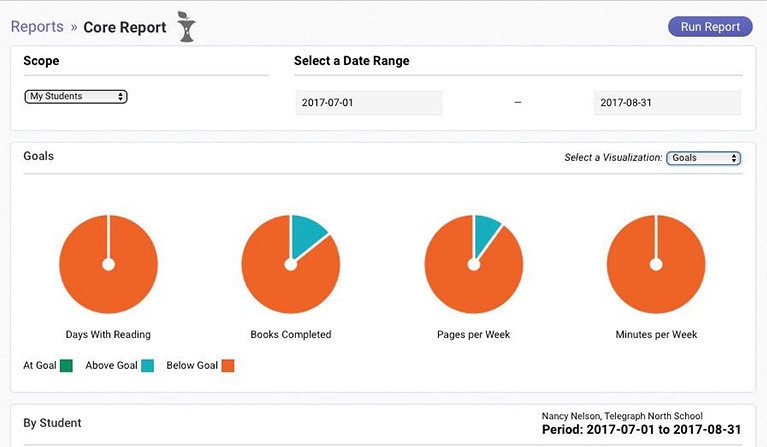The width and height of the screenshot is (767, 447).
Task: Click the teal Above Goal legend swatch
Action: 148,366
